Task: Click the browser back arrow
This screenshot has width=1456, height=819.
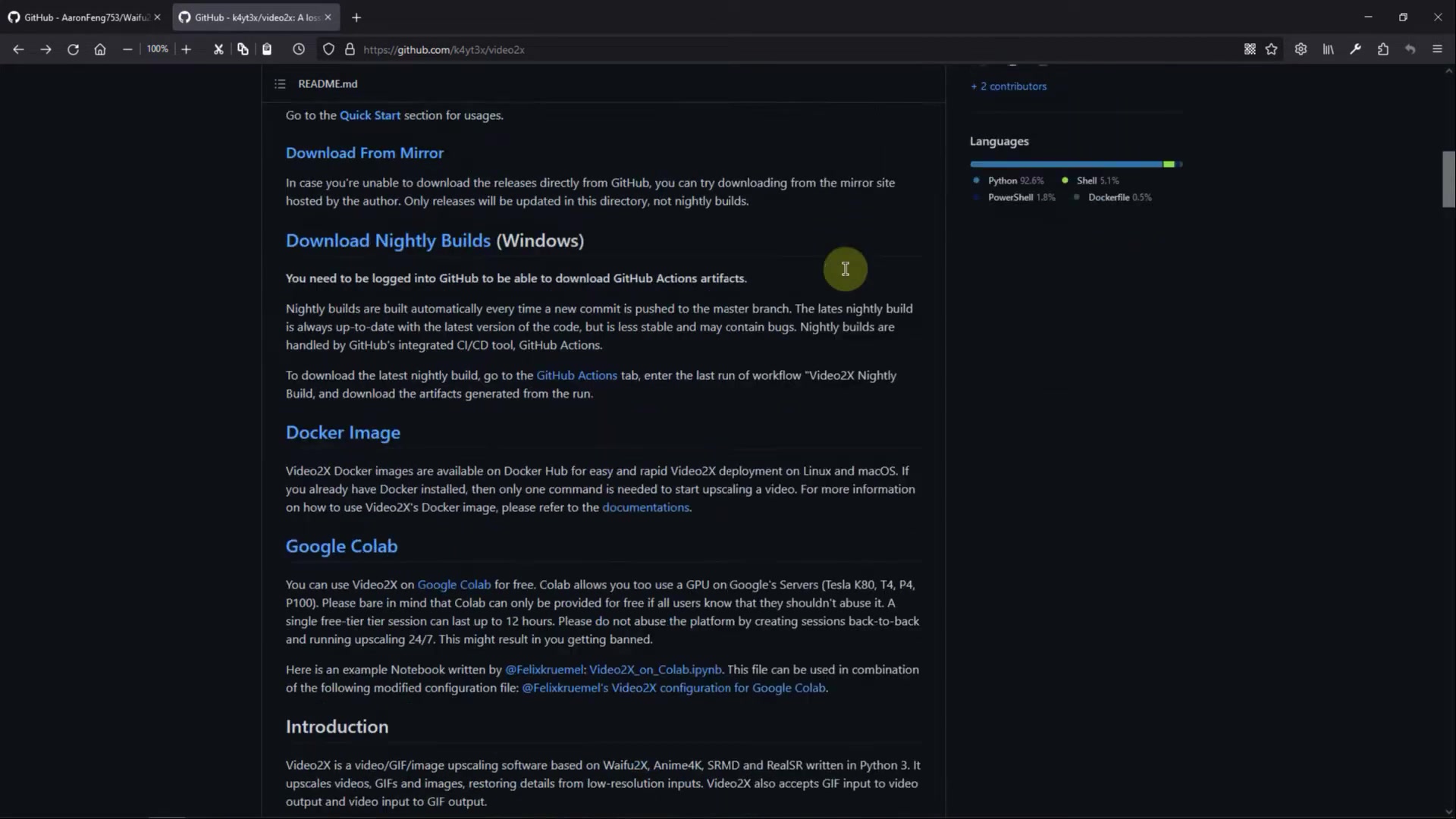Action: [x=18, y=49]
